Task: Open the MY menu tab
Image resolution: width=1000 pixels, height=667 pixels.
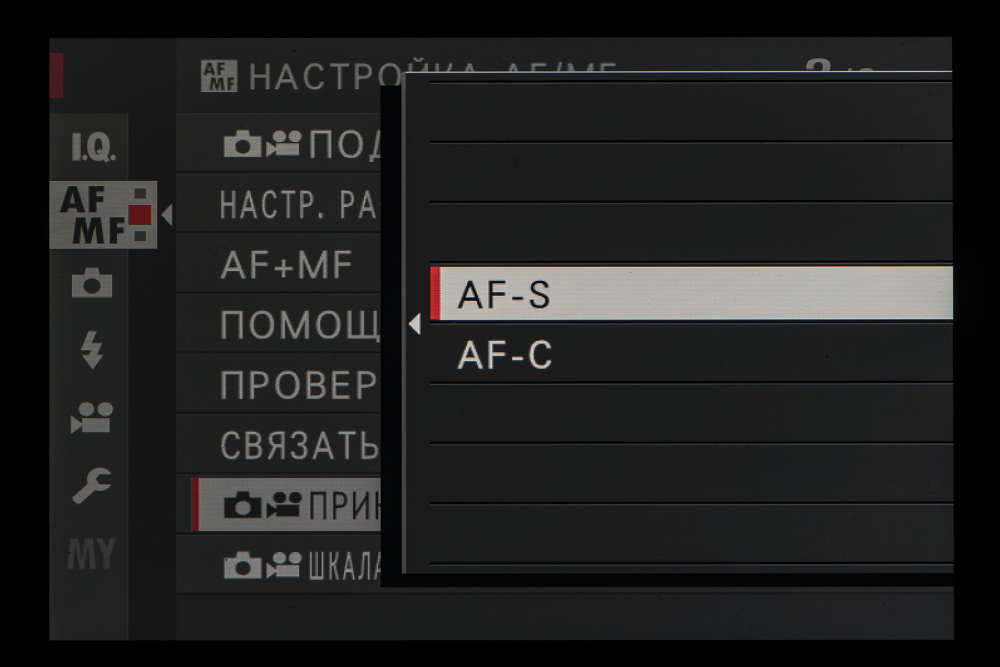Action: point(92,553)
